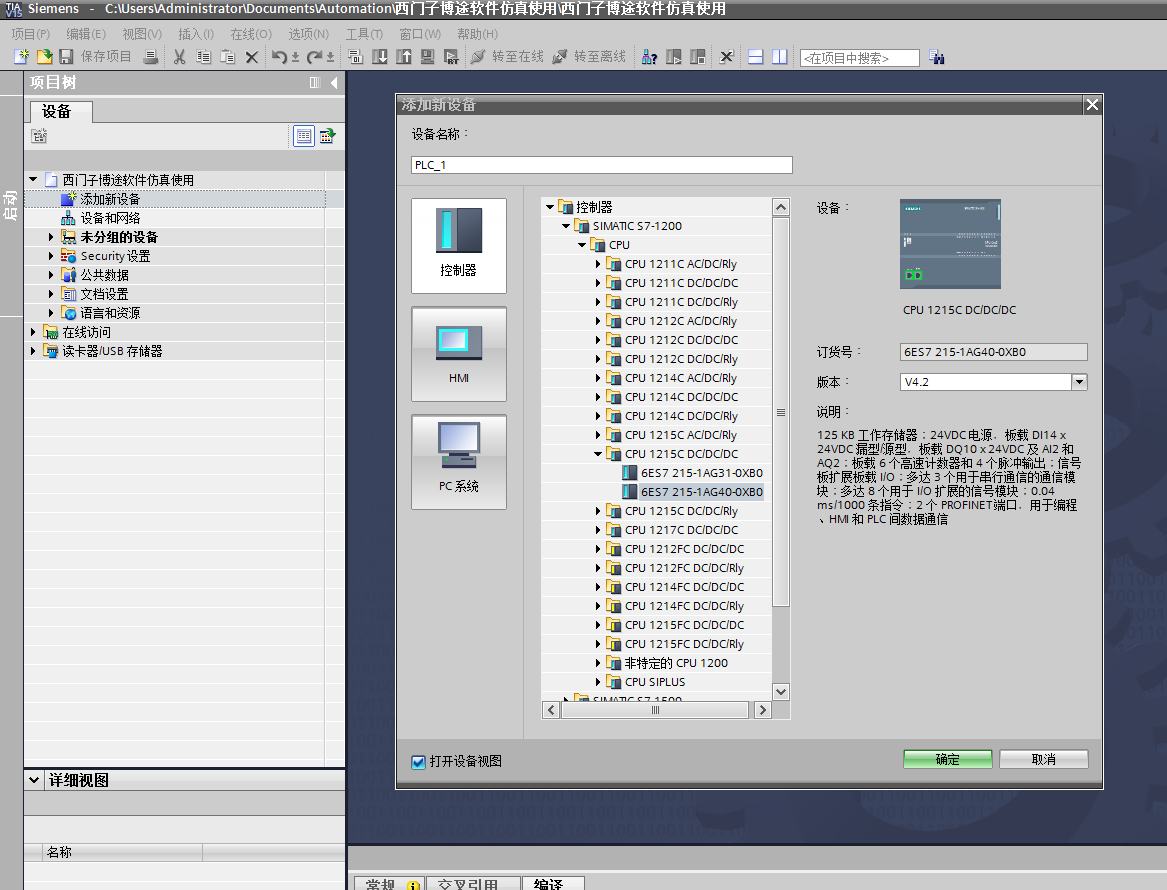This screenshot has height=890, width=1167.
Task: Open the 编辑(E) menu
Action: 86,34
